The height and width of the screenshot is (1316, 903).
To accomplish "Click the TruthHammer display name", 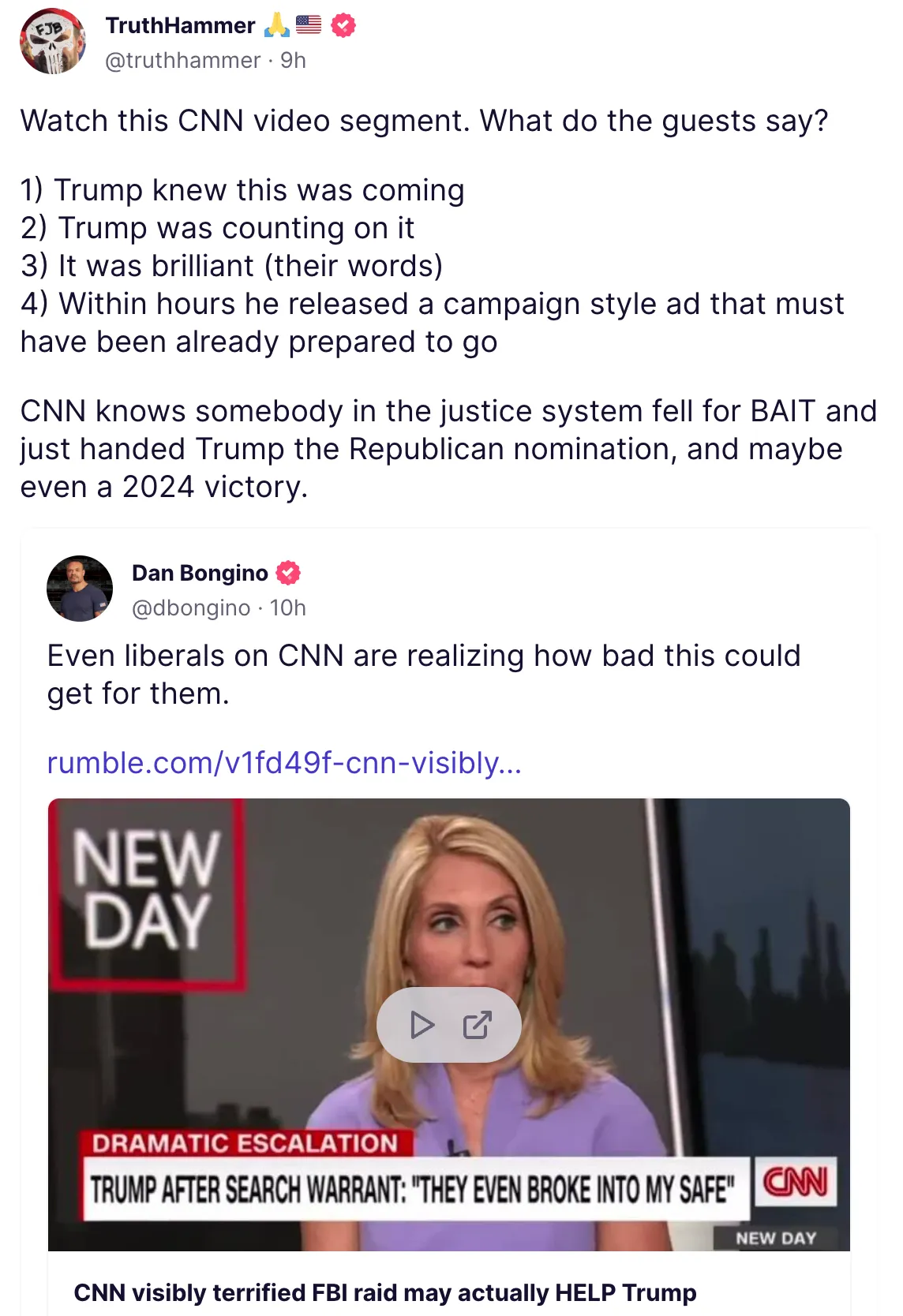I will point(180,25).
